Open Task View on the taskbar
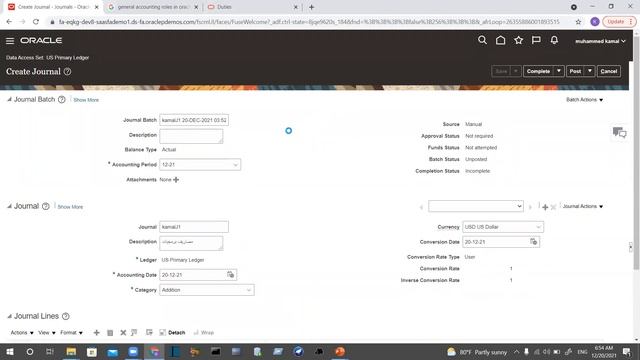This screenshot has width=640, height=360. [x=50, y=351]
